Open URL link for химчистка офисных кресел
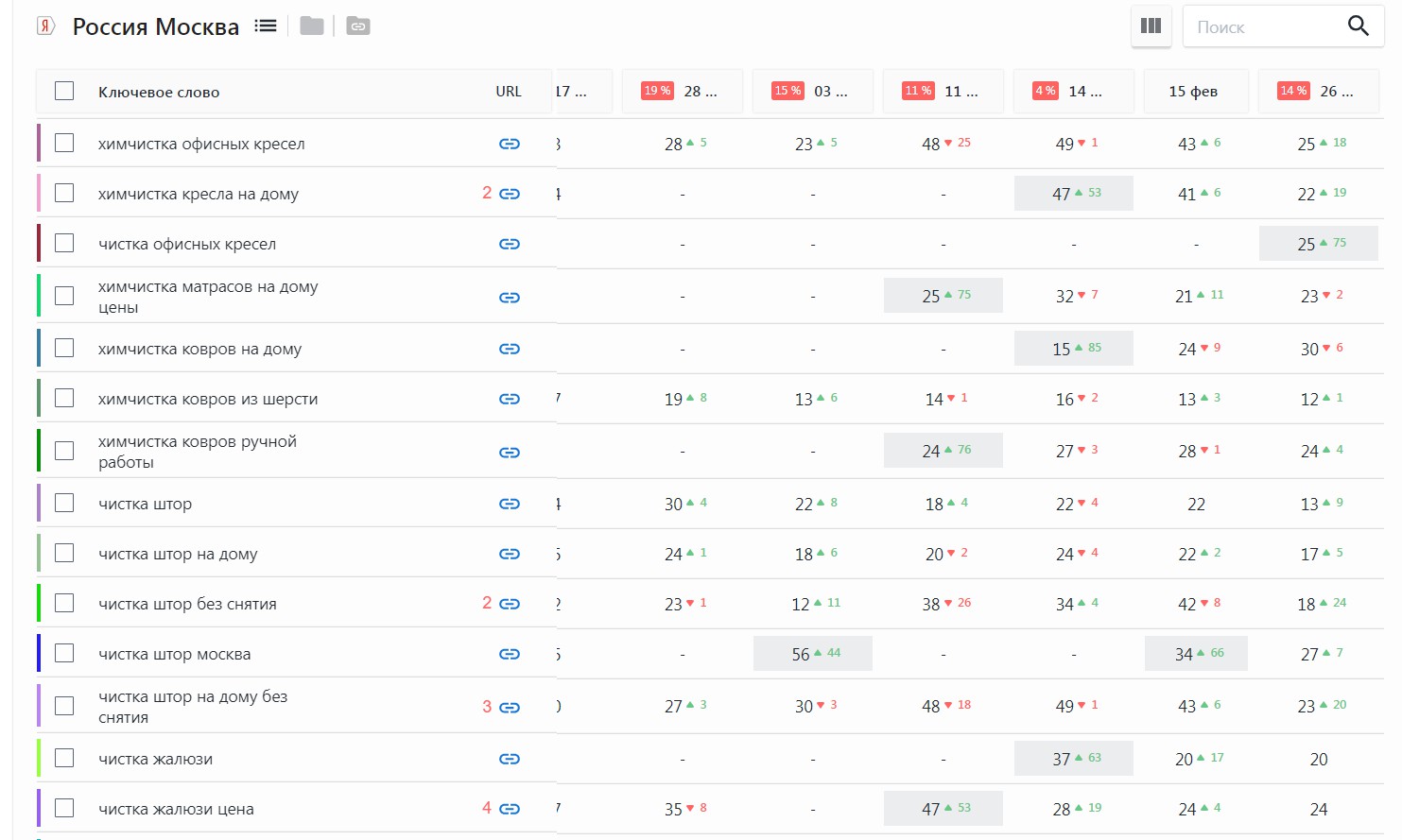The height and width of the screenshot is (840, 1402). 510,144
